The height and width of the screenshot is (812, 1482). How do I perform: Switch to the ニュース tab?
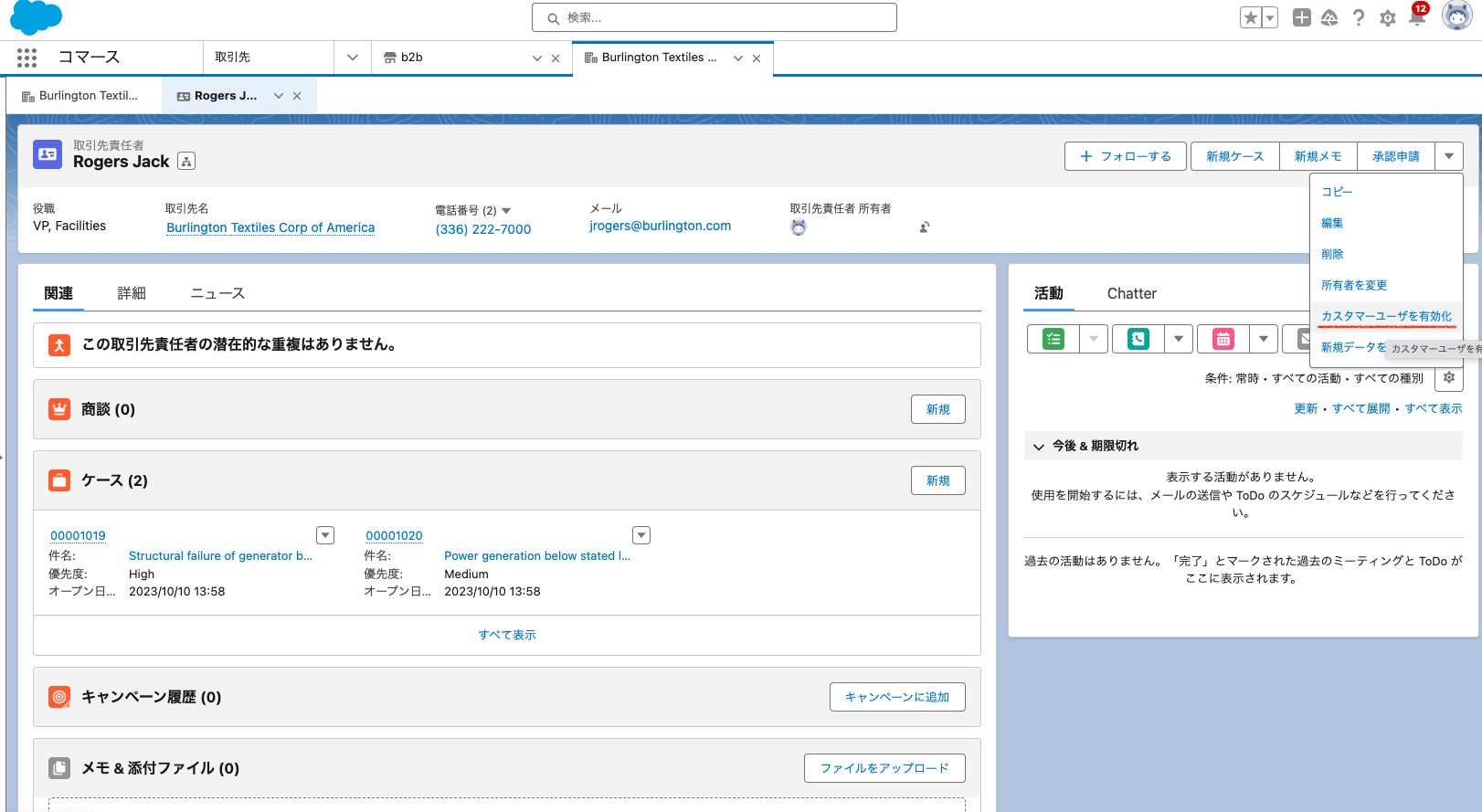[217, 293]
